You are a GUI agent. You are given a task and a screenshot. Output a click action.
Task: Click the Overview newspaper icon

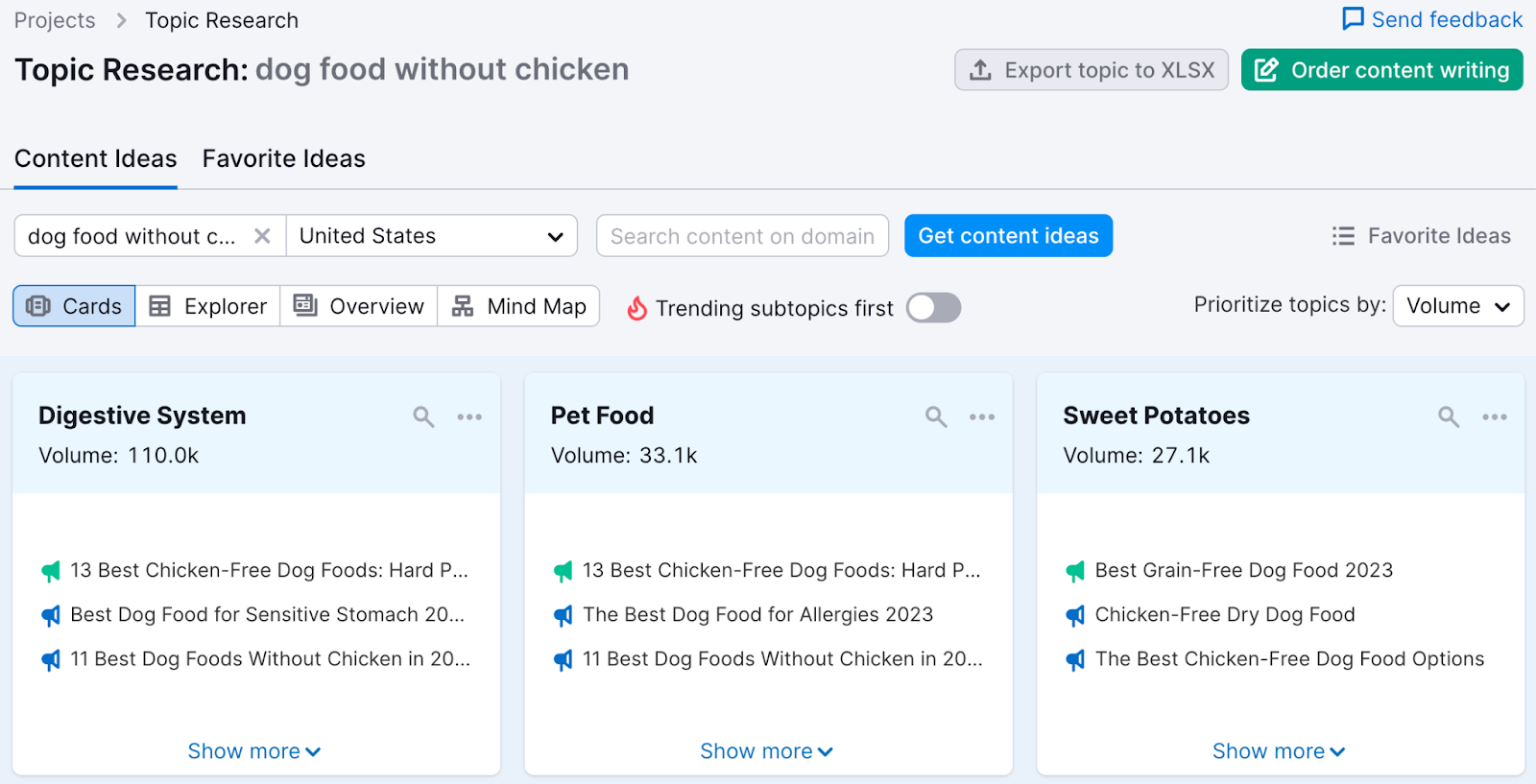tap(305, 305)
